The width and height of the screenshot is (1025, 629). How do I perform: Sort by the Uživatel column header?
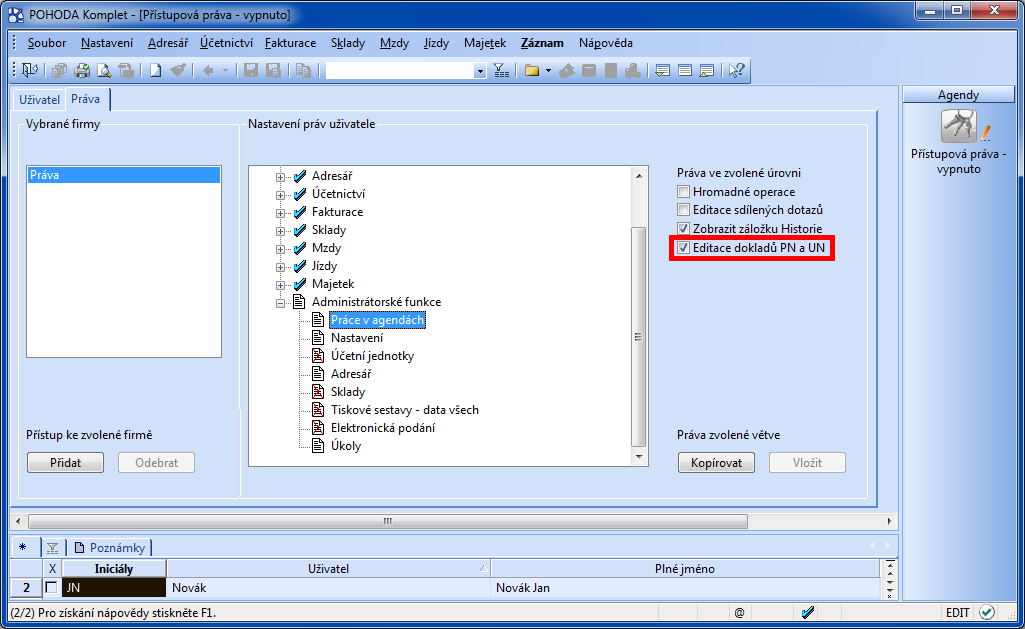pyautogui.click(x=329, y=569)
